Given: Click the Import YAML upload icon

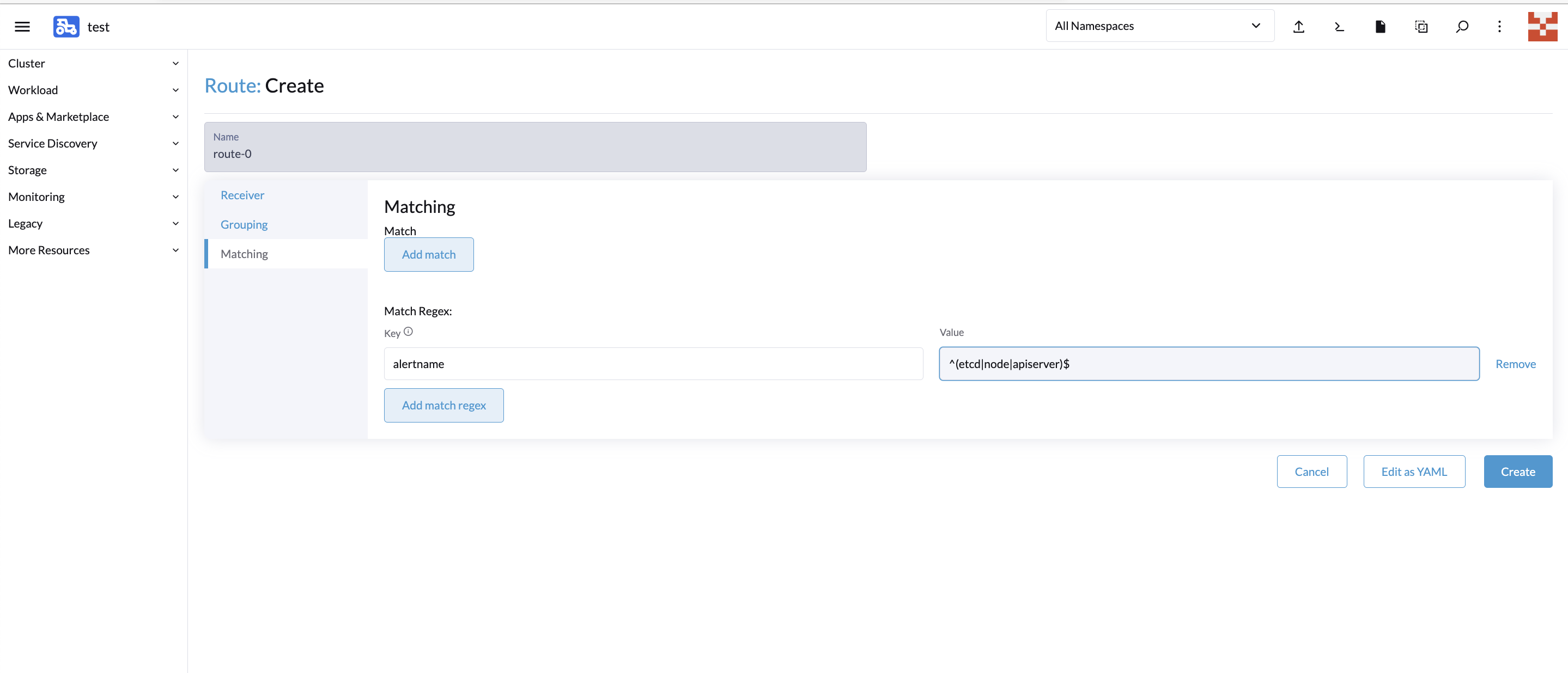Looking at the screenshot, I should [1298, 27].
